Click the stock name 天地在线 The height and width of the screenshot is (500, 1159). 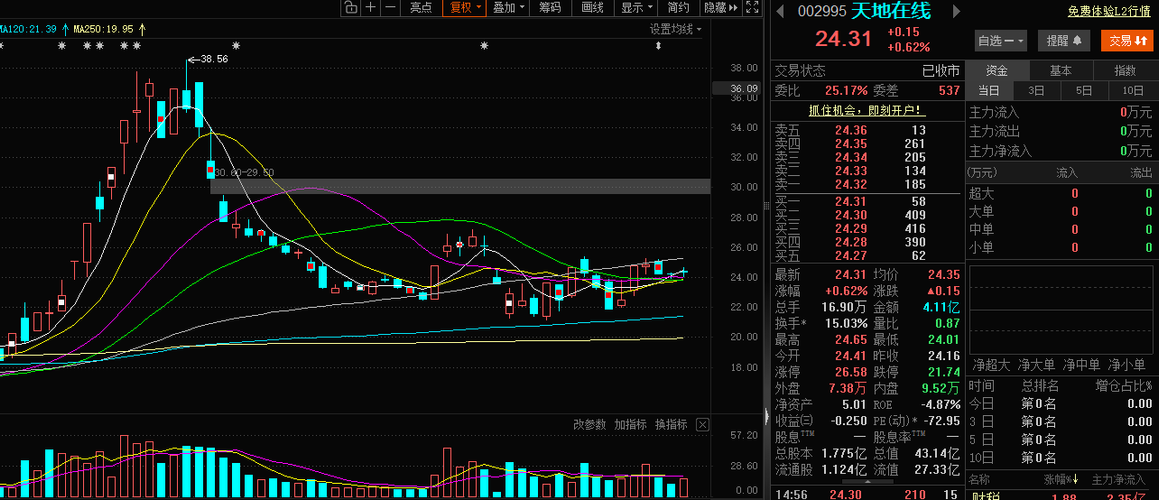pos(891,11)
